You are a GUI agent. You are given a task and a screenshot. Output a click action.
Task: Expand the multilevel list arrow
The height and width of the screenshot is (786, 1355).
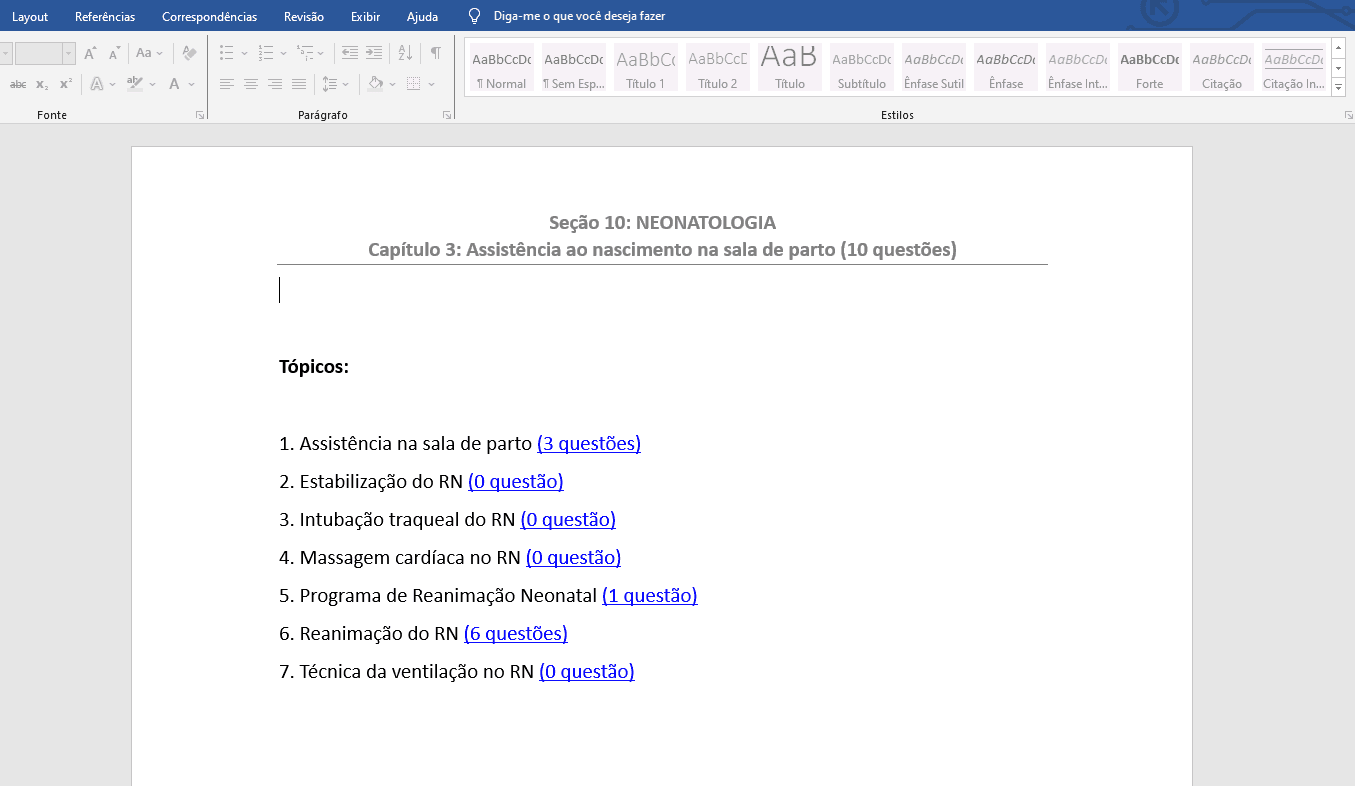(322, 53)
